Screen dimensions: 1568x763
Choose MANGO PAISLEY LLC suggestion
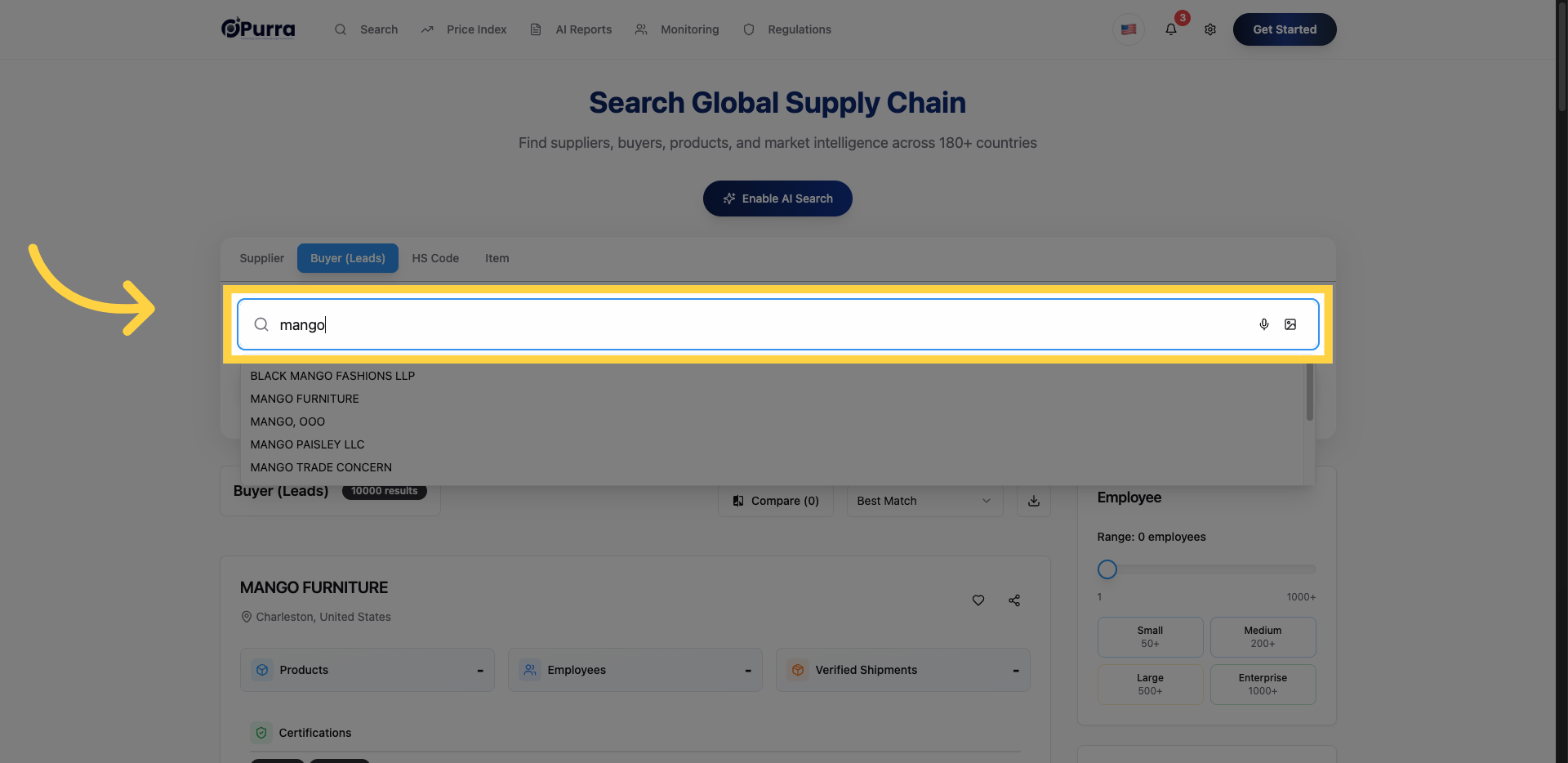click(307, 444)
